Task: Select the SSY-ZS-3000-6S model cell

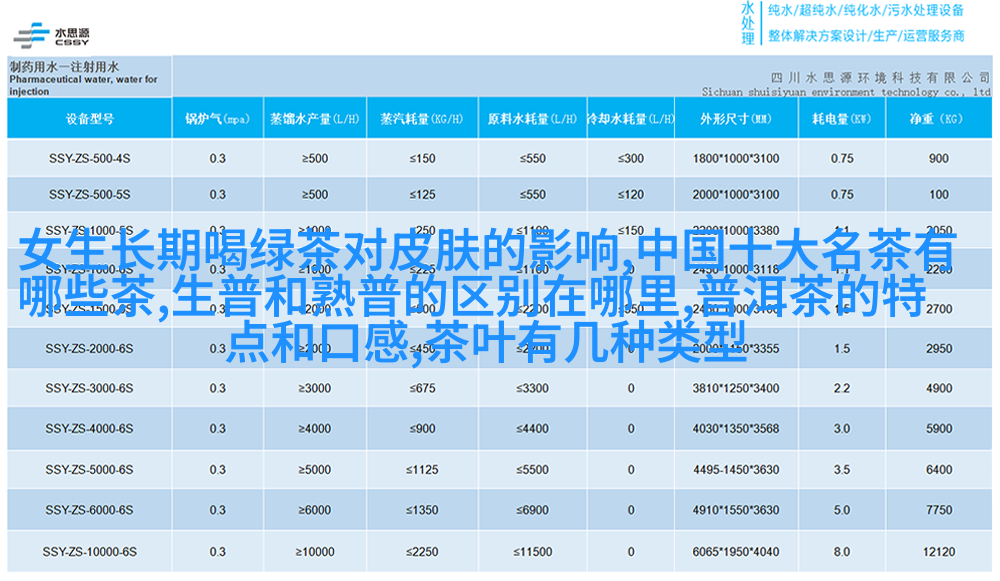Action: click(89, 388)
